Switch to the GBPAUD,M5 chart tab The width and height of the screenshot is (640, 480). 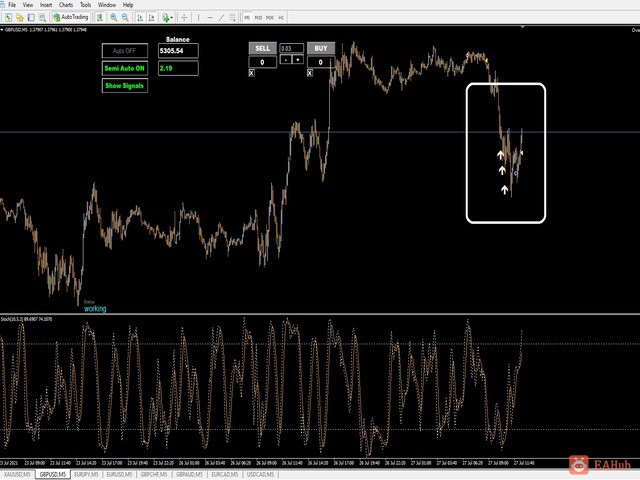click(x=189, y=474)
